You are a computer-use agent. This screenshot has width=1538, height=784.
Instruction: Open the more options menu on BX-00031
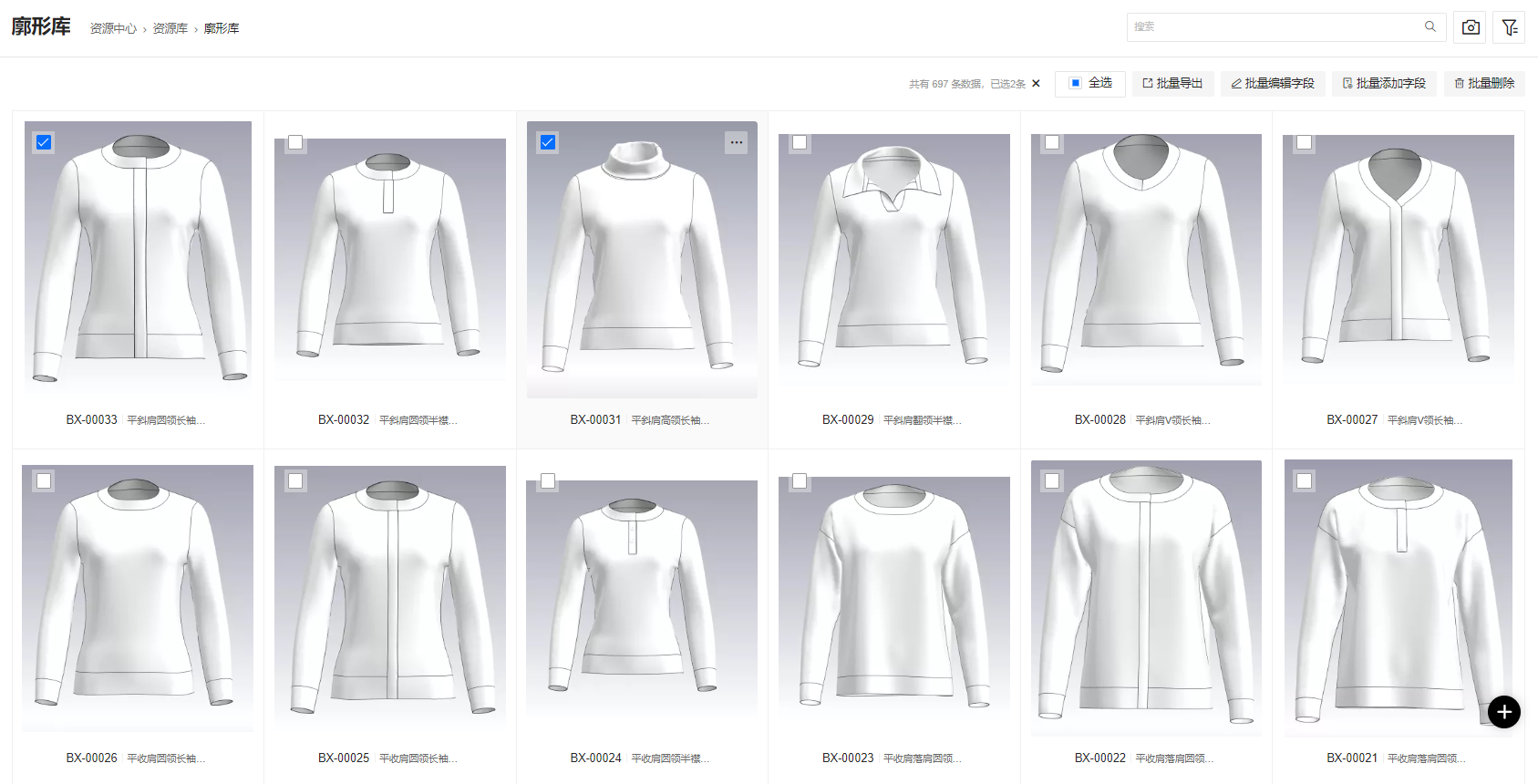736,142
